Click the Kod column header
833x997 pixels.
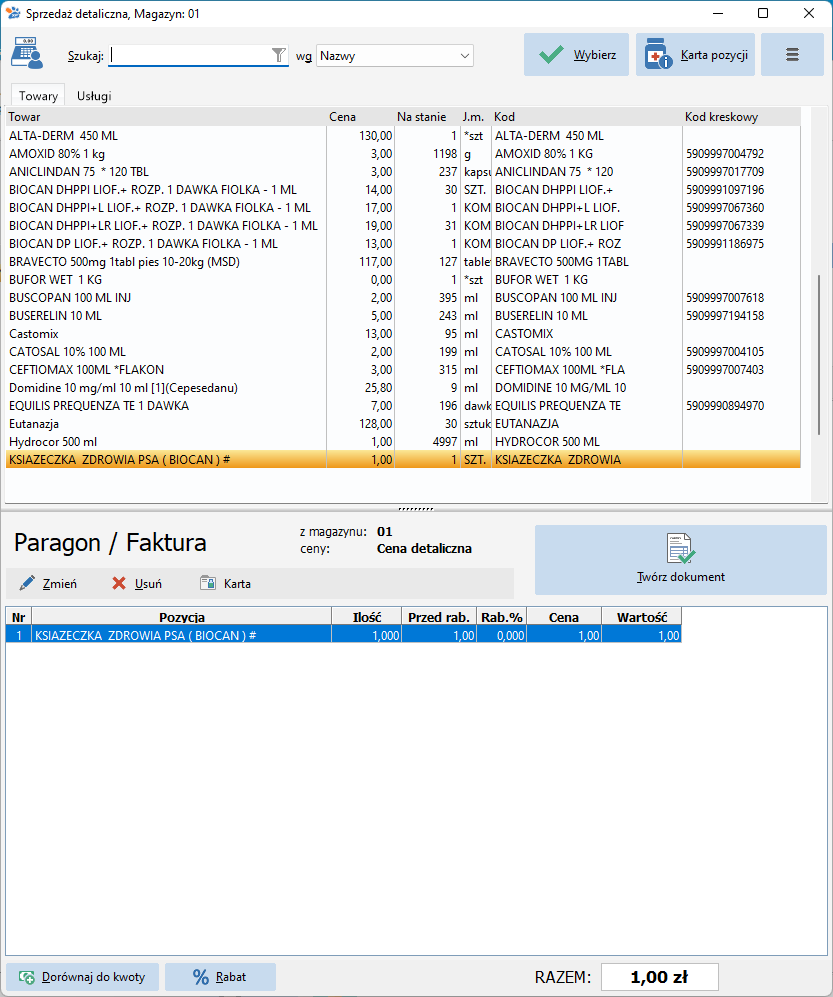[587, 117]
